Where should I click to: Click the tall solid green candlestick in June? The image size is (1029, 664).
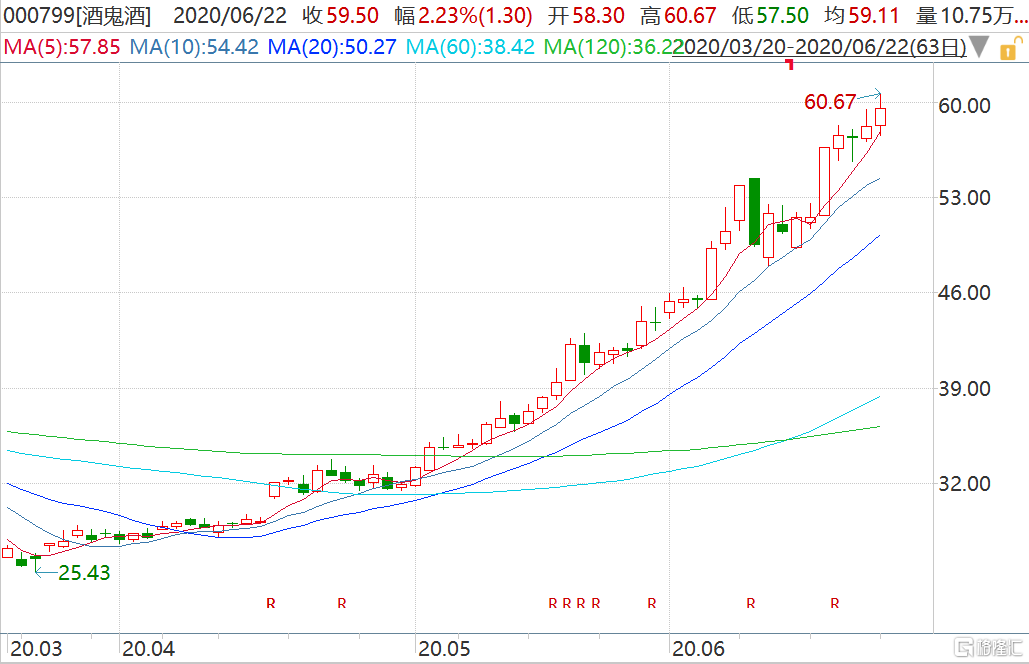755,211
